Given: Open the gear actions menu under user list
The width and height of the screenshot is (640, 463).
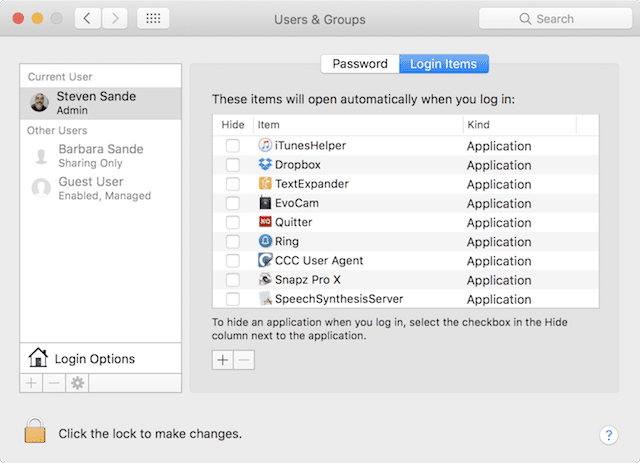Looking at the screenshot, I should click(77, 383).
